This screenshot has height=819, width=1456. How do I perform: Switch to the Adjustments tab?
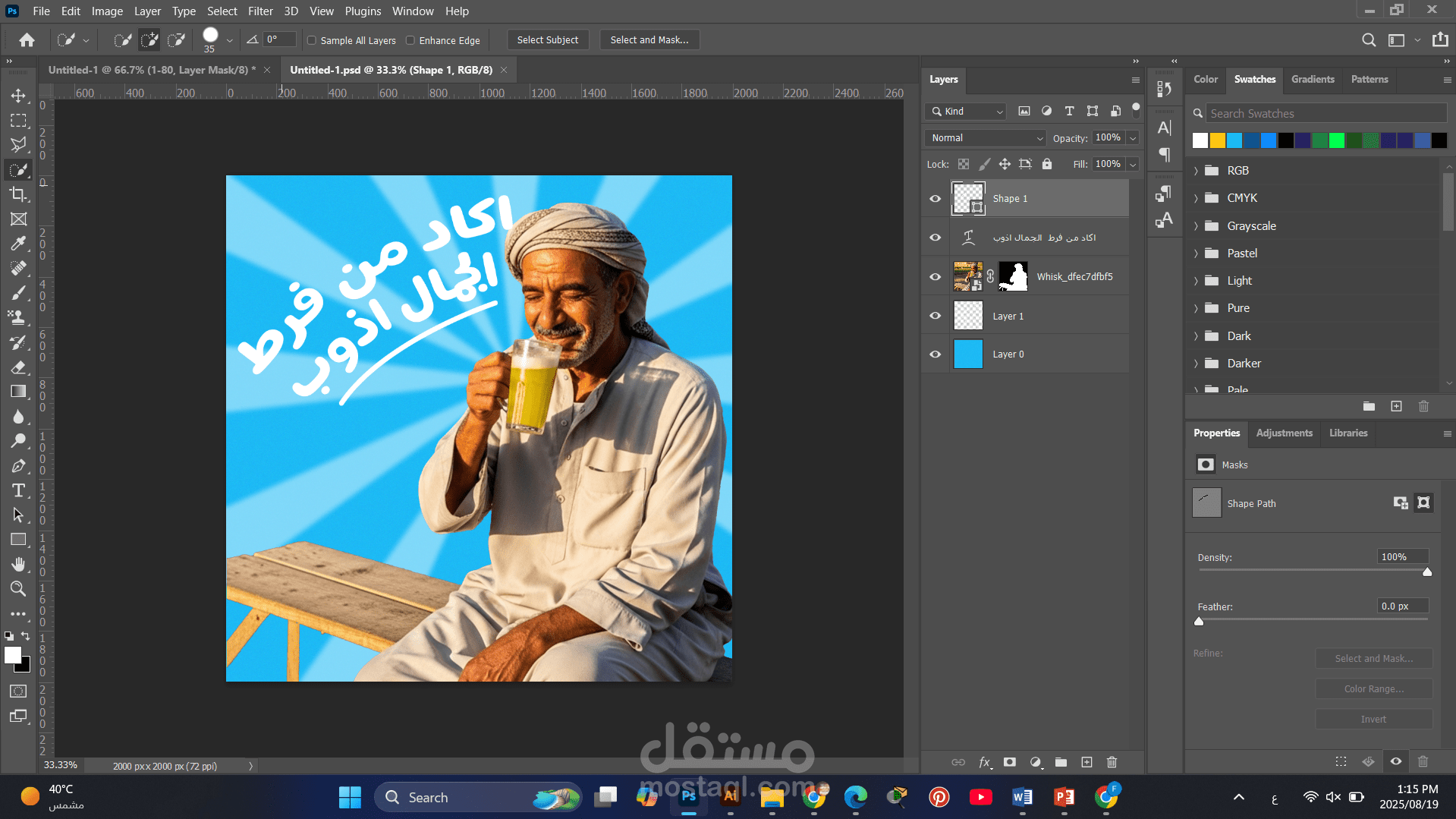pyautogui.click(x=1284, y=433)
